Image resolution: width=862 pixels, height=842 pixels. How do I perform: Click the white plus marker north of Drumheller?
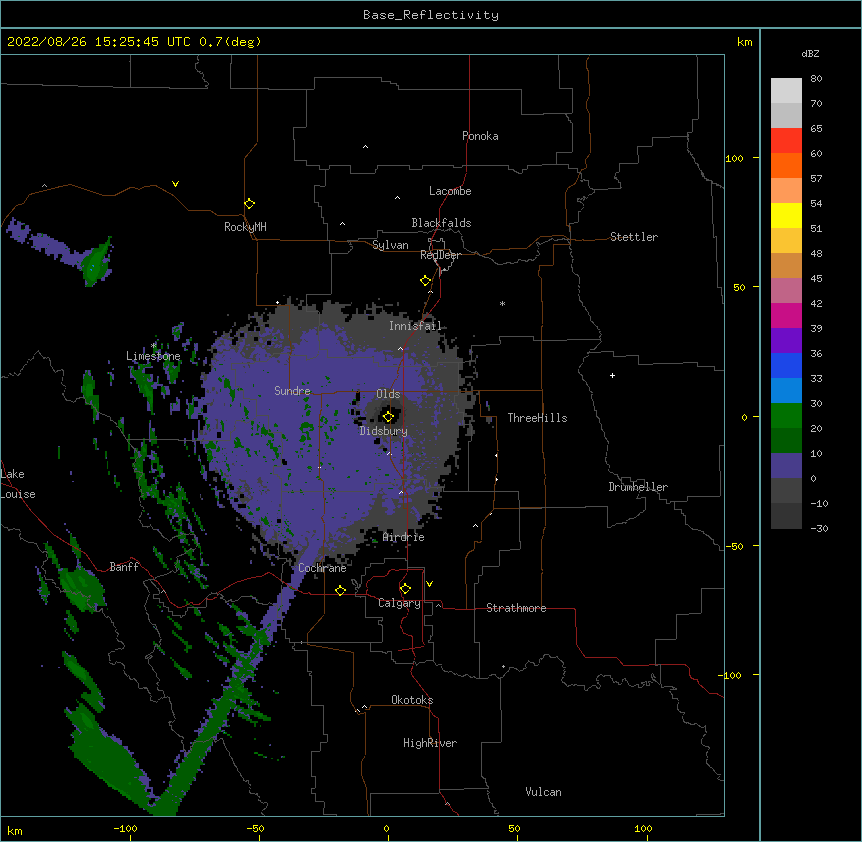(612, 375)
